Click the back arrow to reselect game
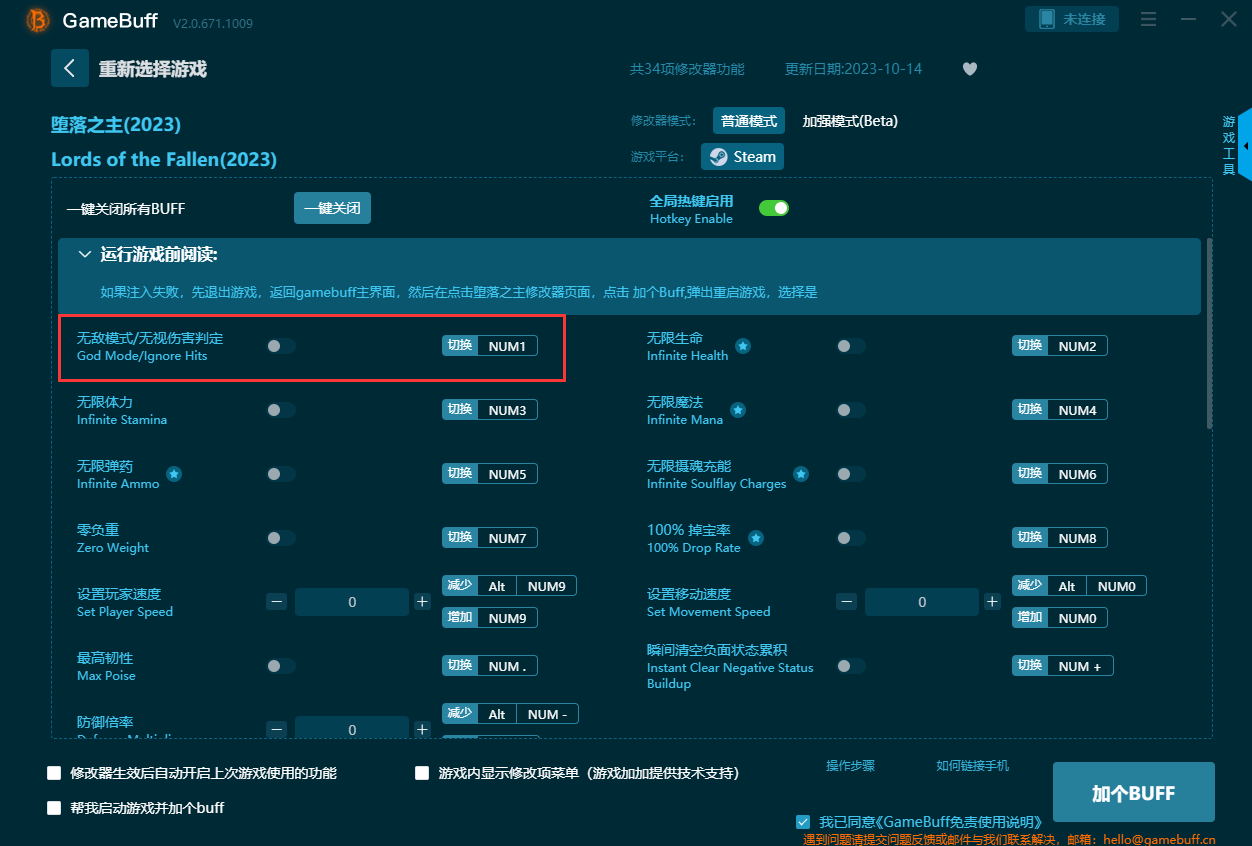Viewport: 1252px width, 846px height. tap(70, 68)
